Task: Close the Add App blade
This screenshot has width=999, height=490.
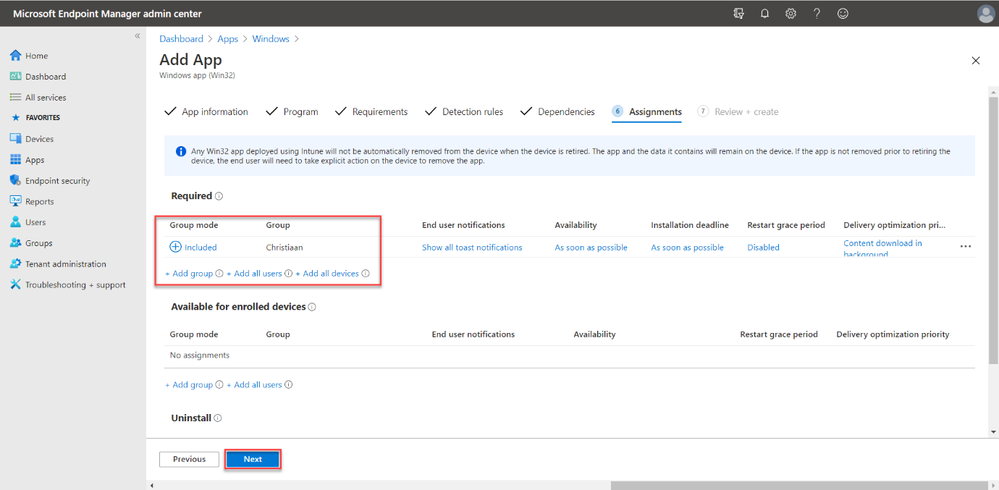Action: [975, 61]
